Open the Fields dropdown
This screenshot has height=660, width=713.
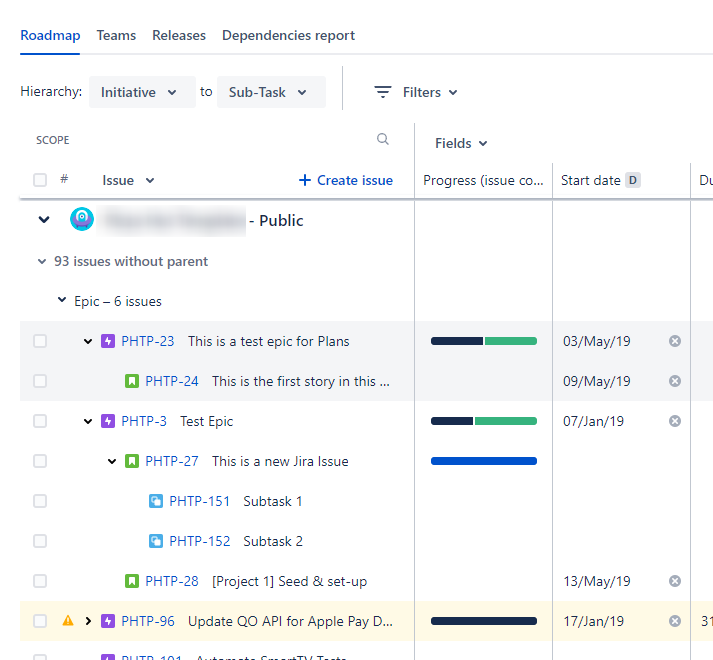coord(461,143)
